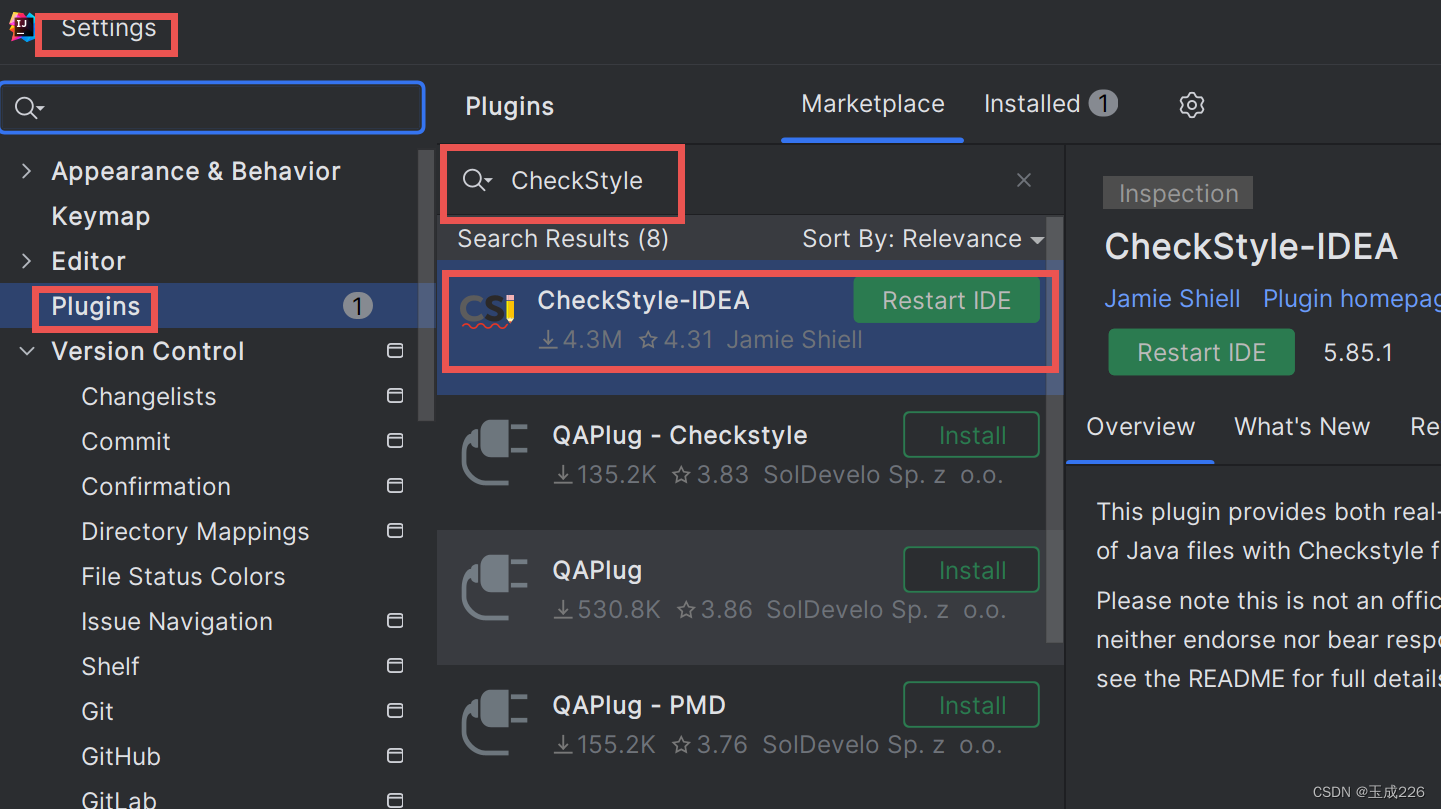
Task: Clear the CheckStyle plugin search
Action: [1023, 180]
